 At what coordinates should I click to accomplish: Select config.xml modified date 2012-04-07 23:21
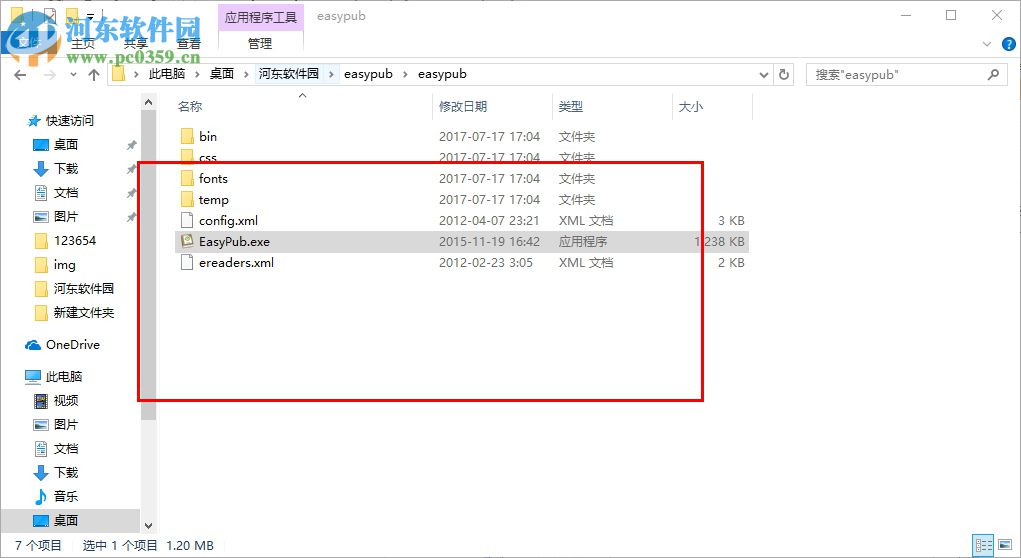point(489,221)
